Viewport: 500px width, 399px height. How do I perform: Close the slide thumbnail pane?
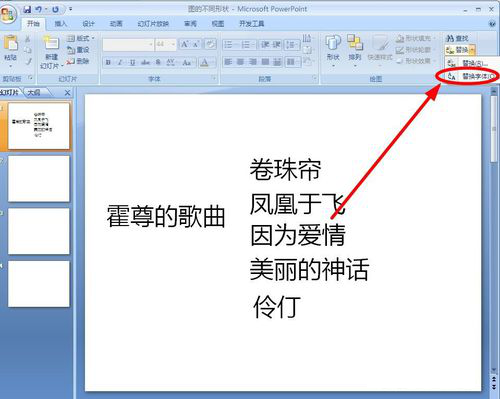click(67, 93)
